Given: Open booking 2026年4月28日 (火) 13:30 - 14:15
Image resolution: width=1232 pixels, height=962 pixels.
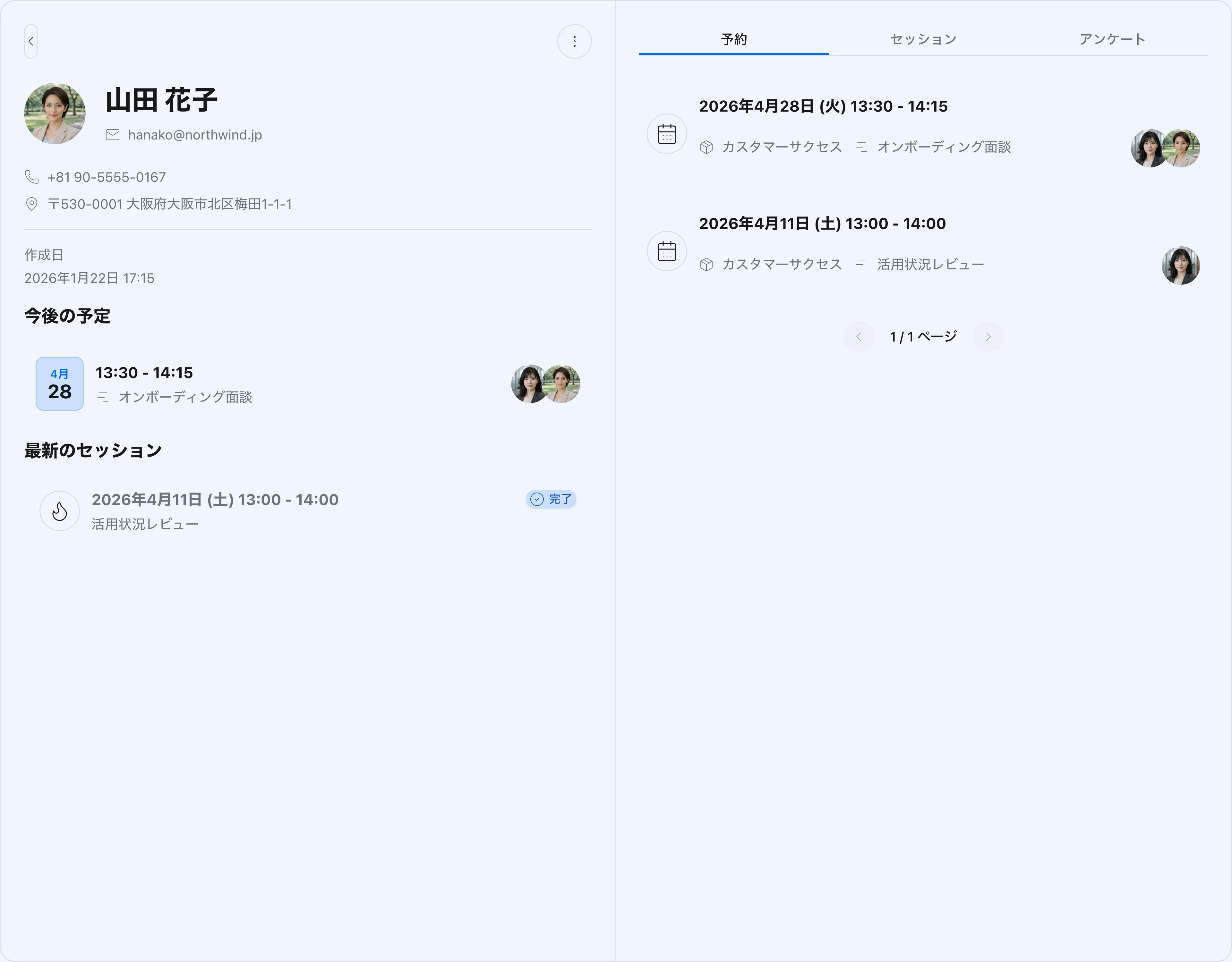Looking at the screenshot, I should [x=823, y=106].
